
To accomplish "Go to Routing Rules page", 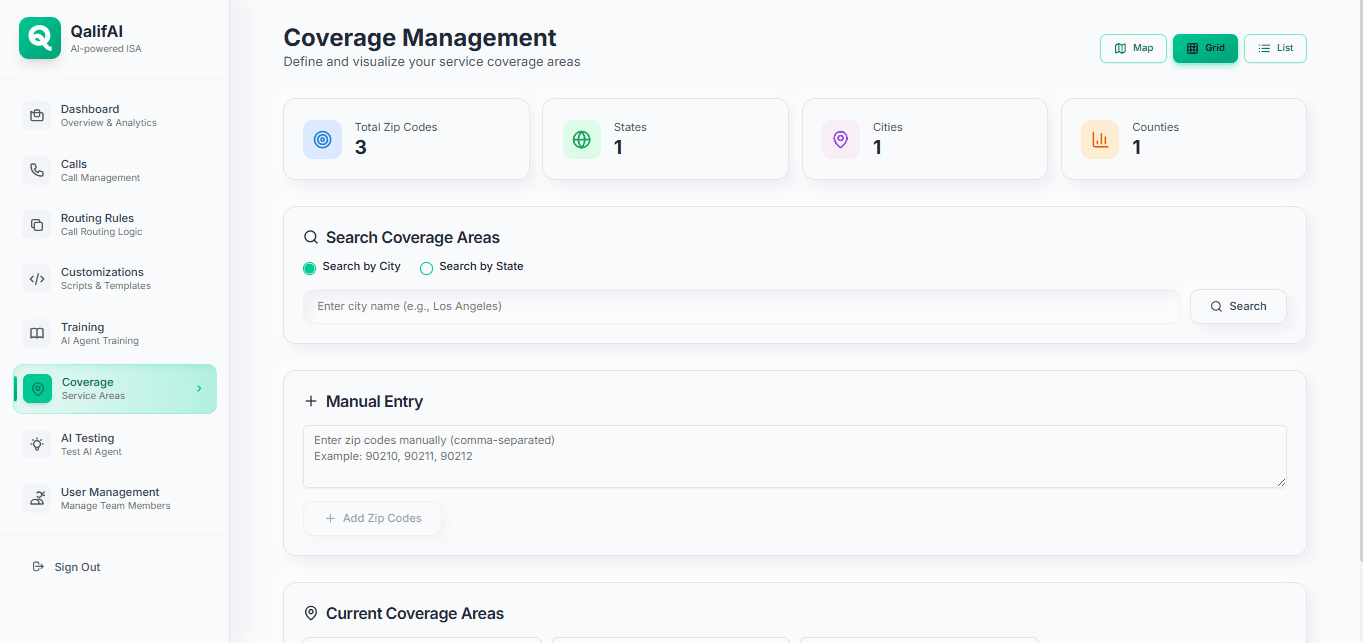I will coord(115,224).
